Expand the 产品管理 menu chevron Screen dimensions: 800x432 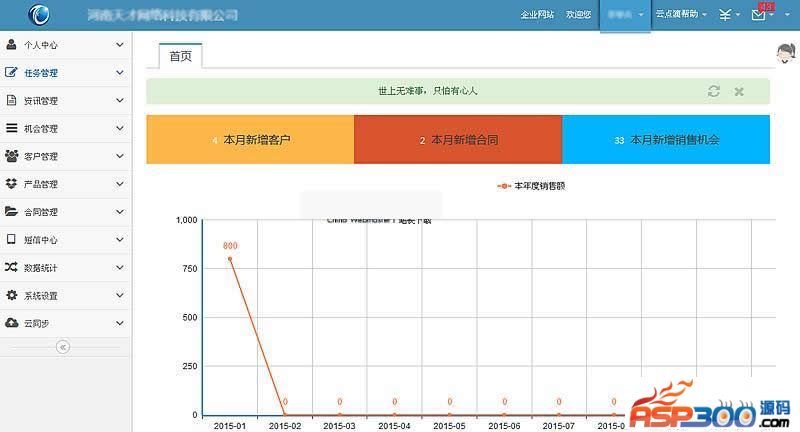click(x=120, y=184)
